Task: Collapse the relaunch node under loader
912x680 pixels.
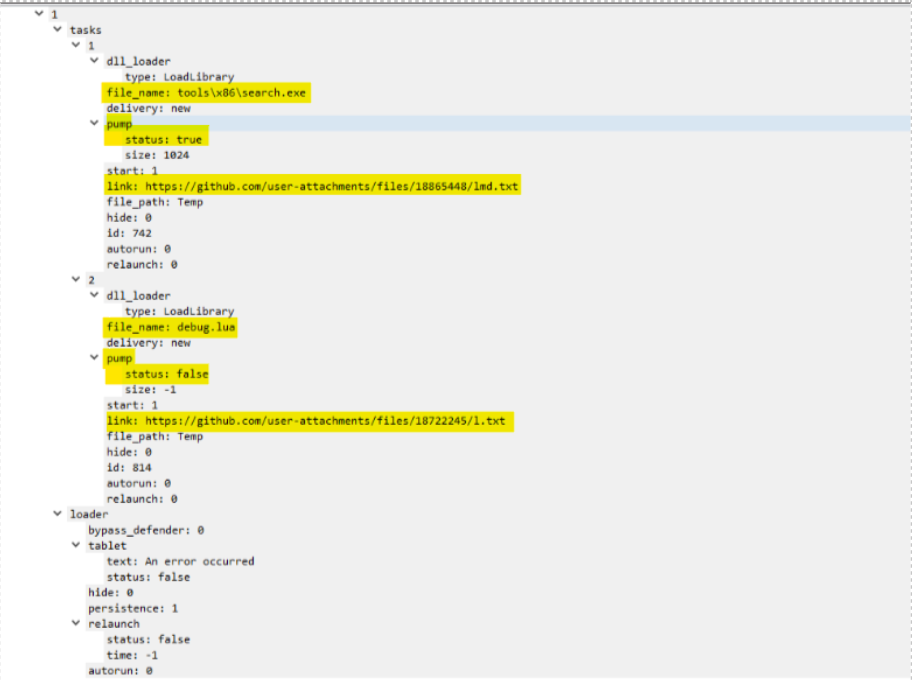Action: [x=76, y=624]
